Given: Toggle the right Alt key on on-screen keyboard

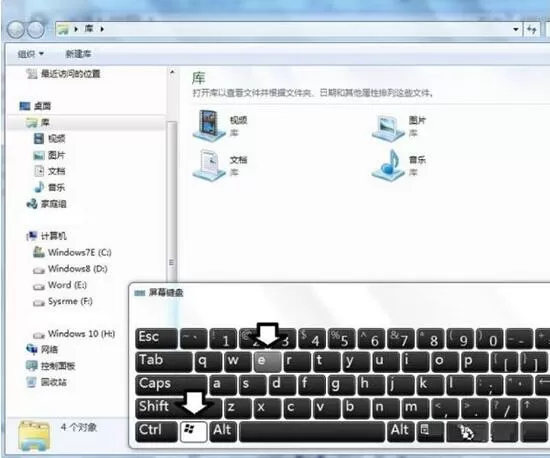Looking at the screenshot, I should [401, 431].
